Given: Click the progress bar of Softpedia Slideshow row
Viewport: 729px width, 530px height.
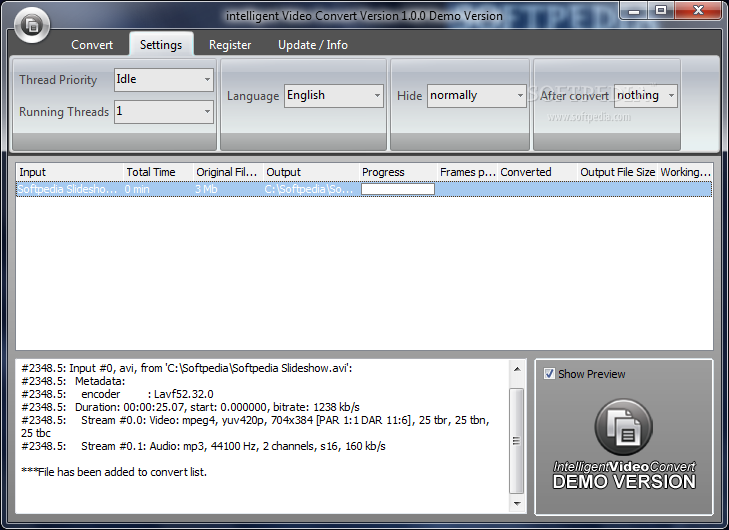Looking at the screenshot, I should [398, 189].
